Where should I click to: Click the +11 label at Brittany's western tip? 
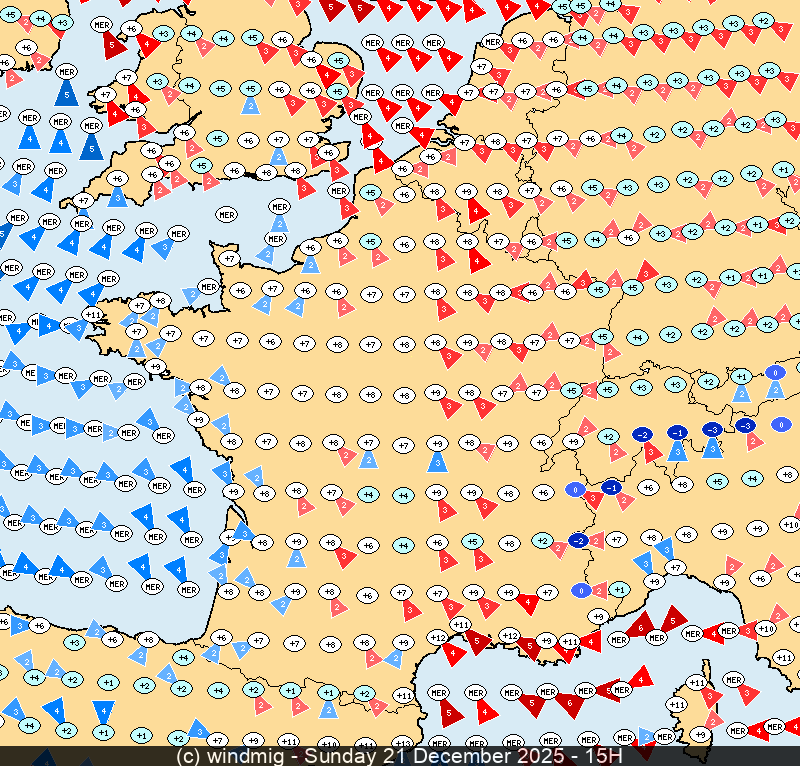(x=93, y=315)
